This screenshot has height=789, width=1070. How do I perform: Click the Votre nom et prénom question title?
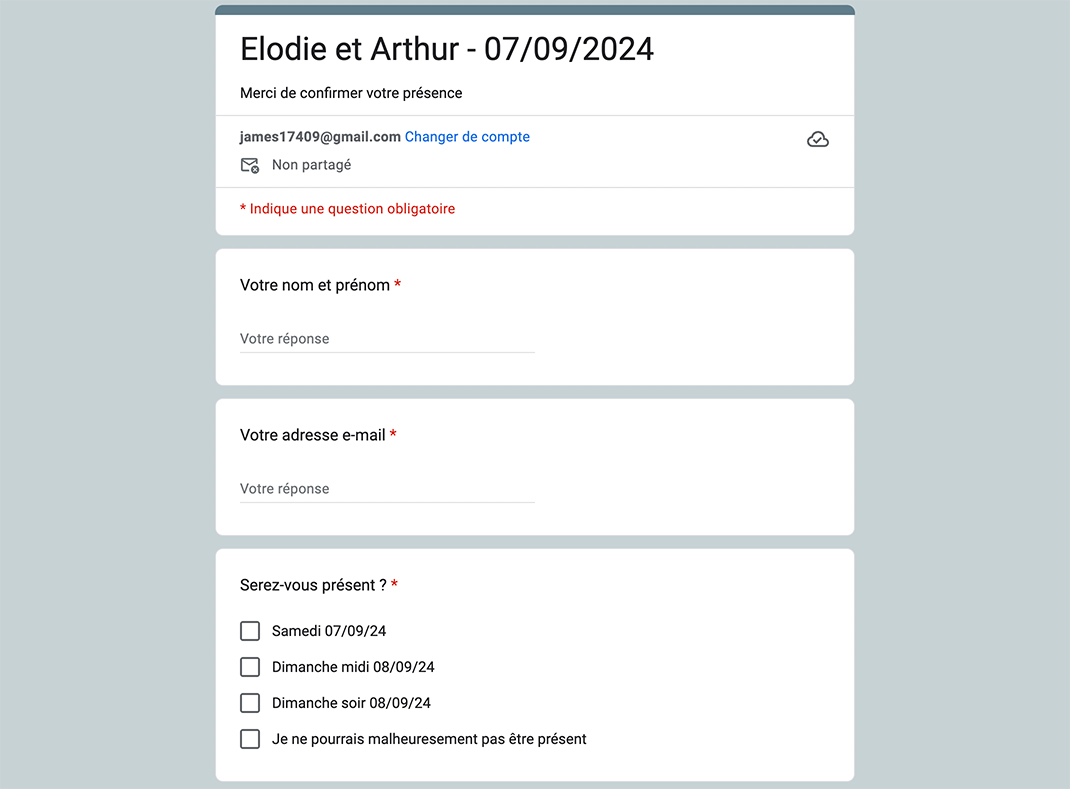click(x=315, y=285)
